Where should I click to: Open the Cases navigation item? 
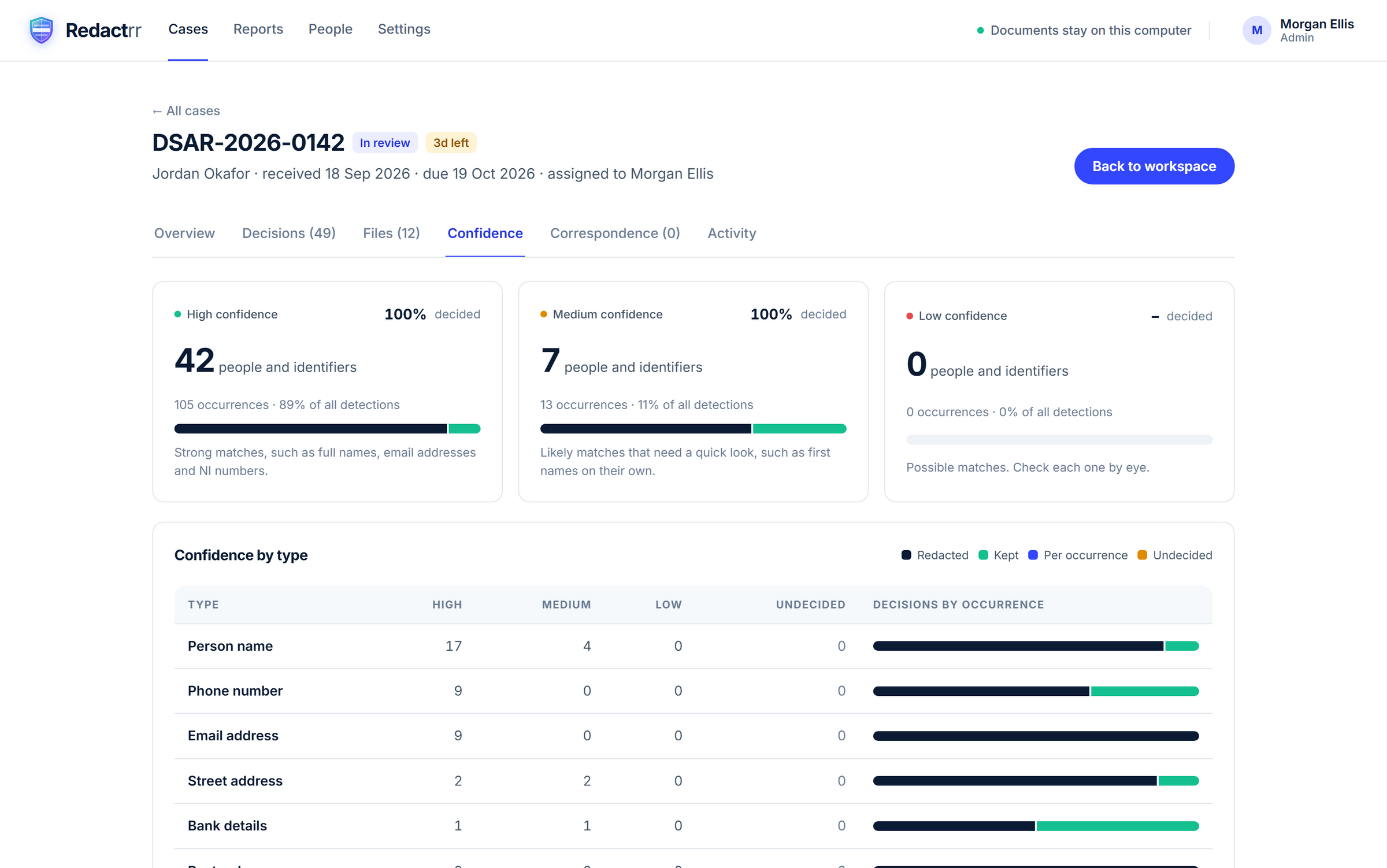pyautogui.click(x=188, y=29)
